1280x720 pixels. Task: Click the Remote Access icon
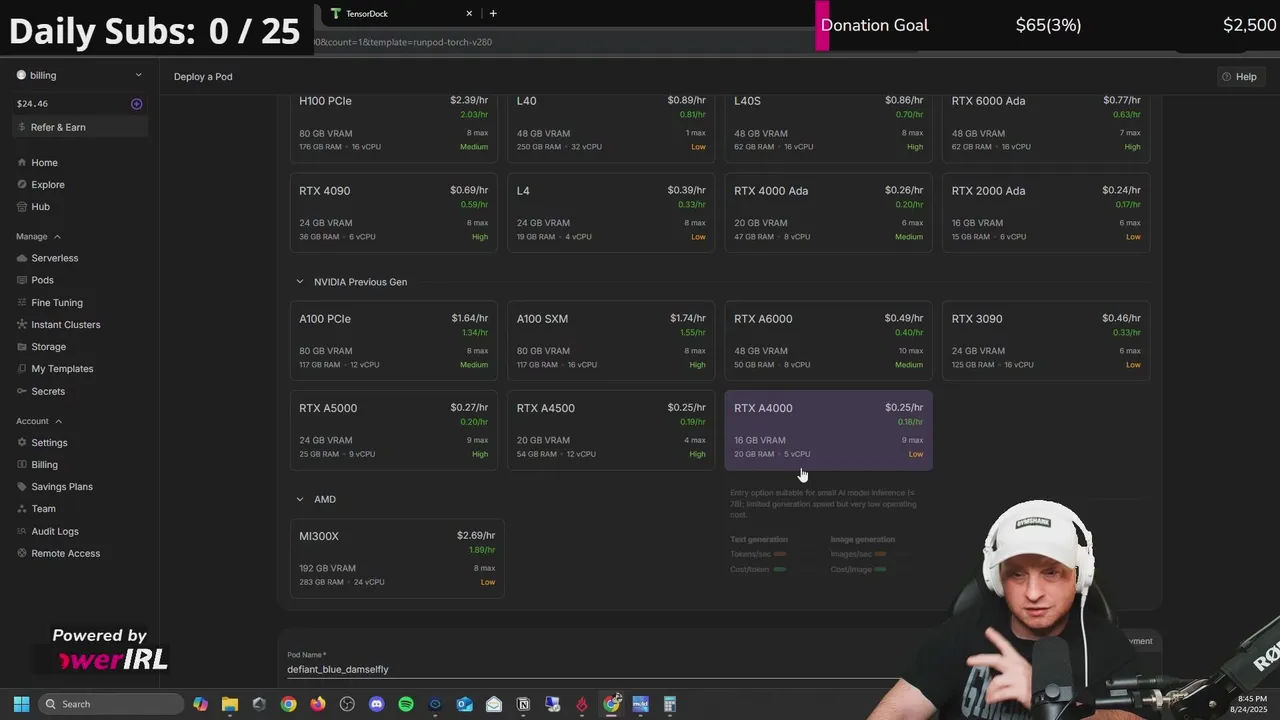click(x=21, y=553)
